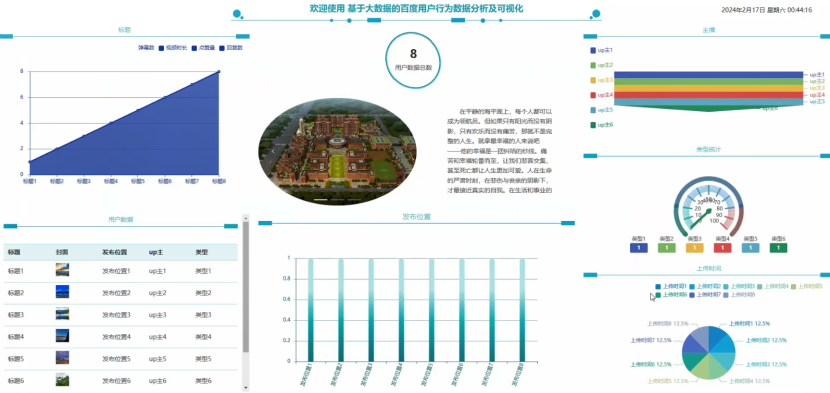
Task: Toggle the 视频时长 legend series
Action: [x=173, y=48]
